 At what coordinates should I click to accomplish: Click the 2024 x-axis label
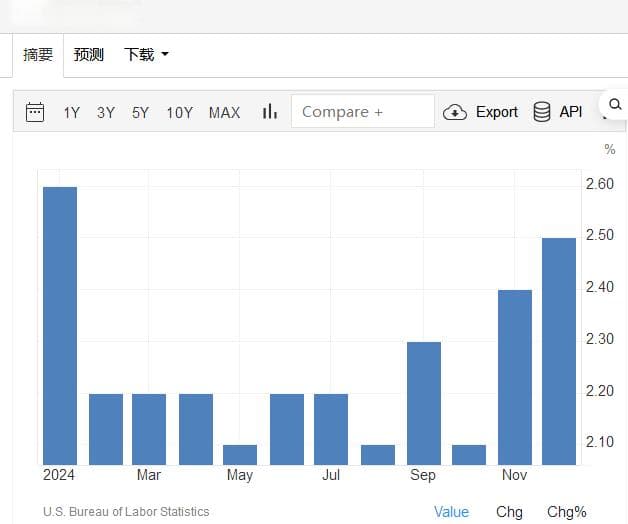coord(58,475)
